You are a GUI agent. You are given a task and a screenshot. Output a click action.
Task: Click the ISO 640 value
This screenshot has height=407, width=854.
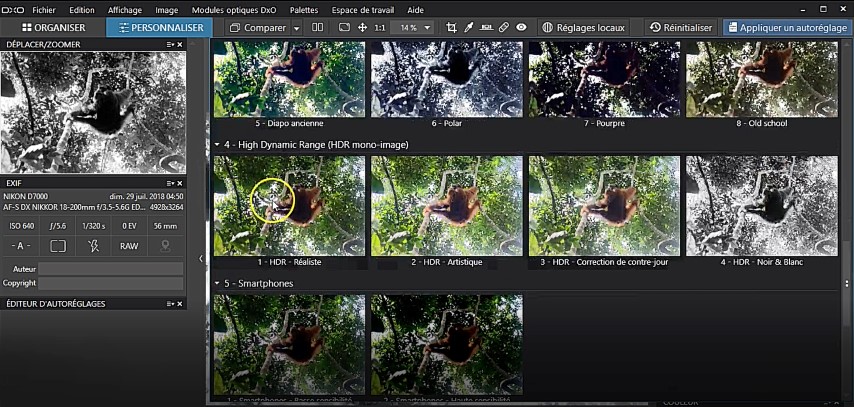click(x=22, y=226)
